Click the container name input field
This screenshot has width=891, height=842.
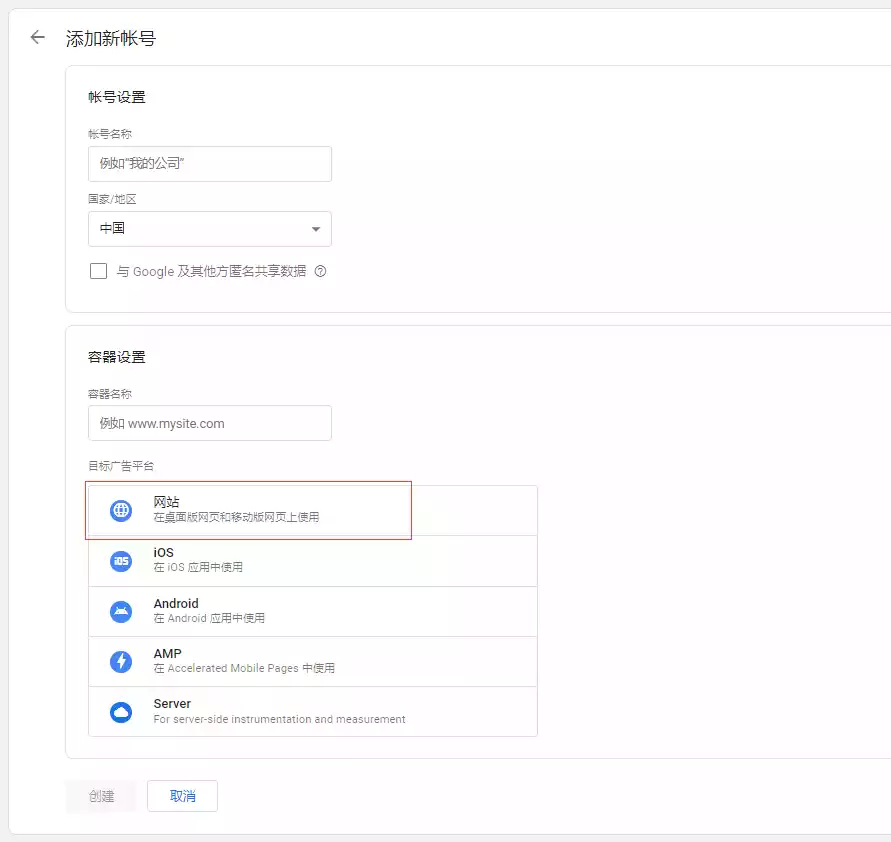[x=210, y=423]
